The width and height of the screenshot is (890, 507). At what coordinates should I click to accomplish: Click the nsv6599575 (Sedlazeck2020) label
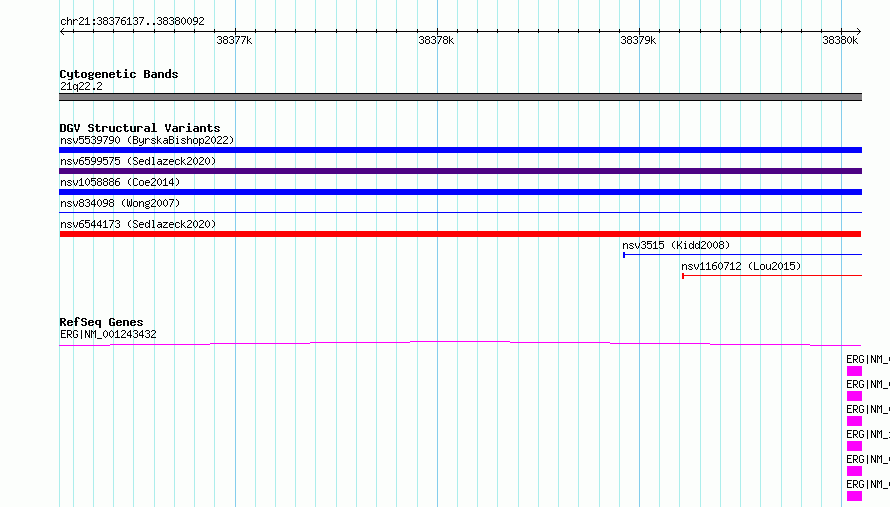138,161
